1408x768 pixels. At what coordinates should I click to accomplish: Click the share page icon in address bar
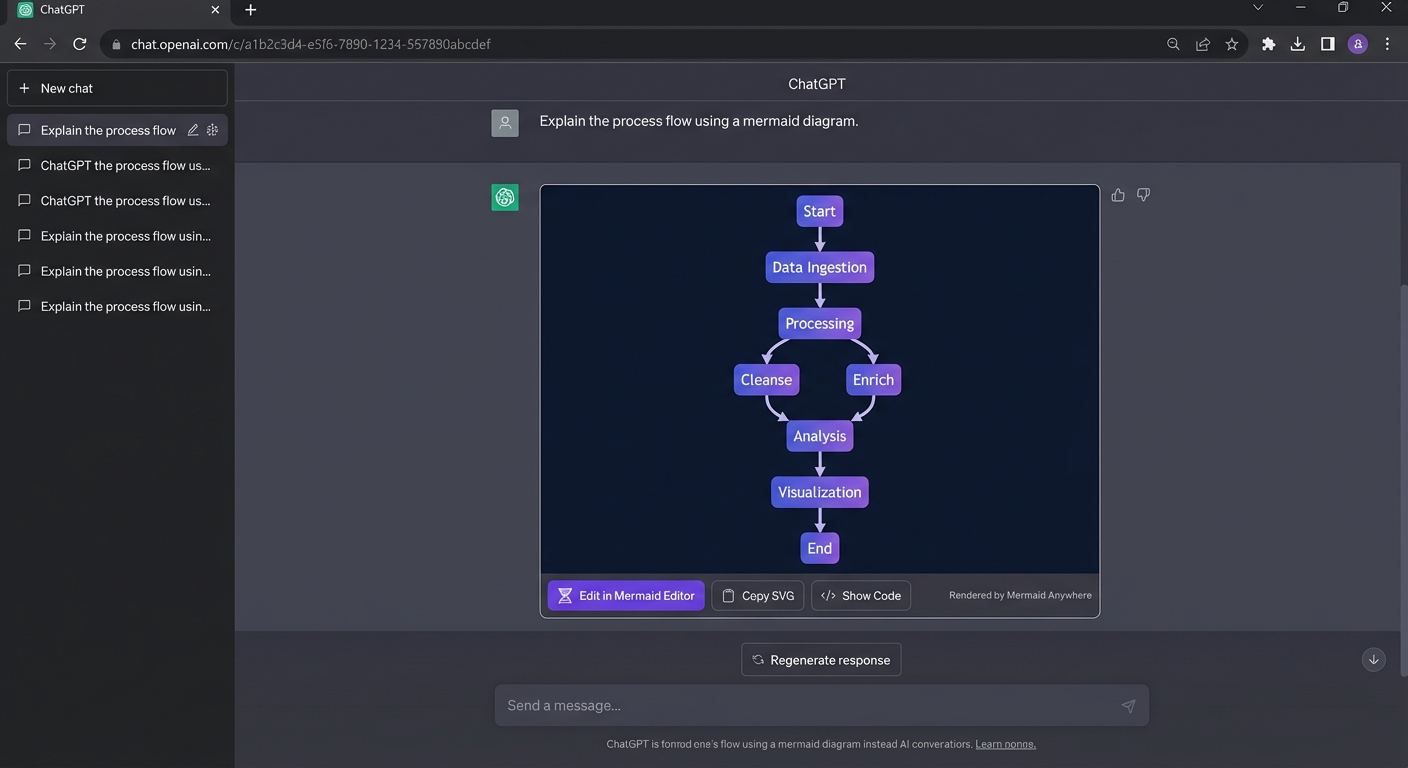(1203, 44)
